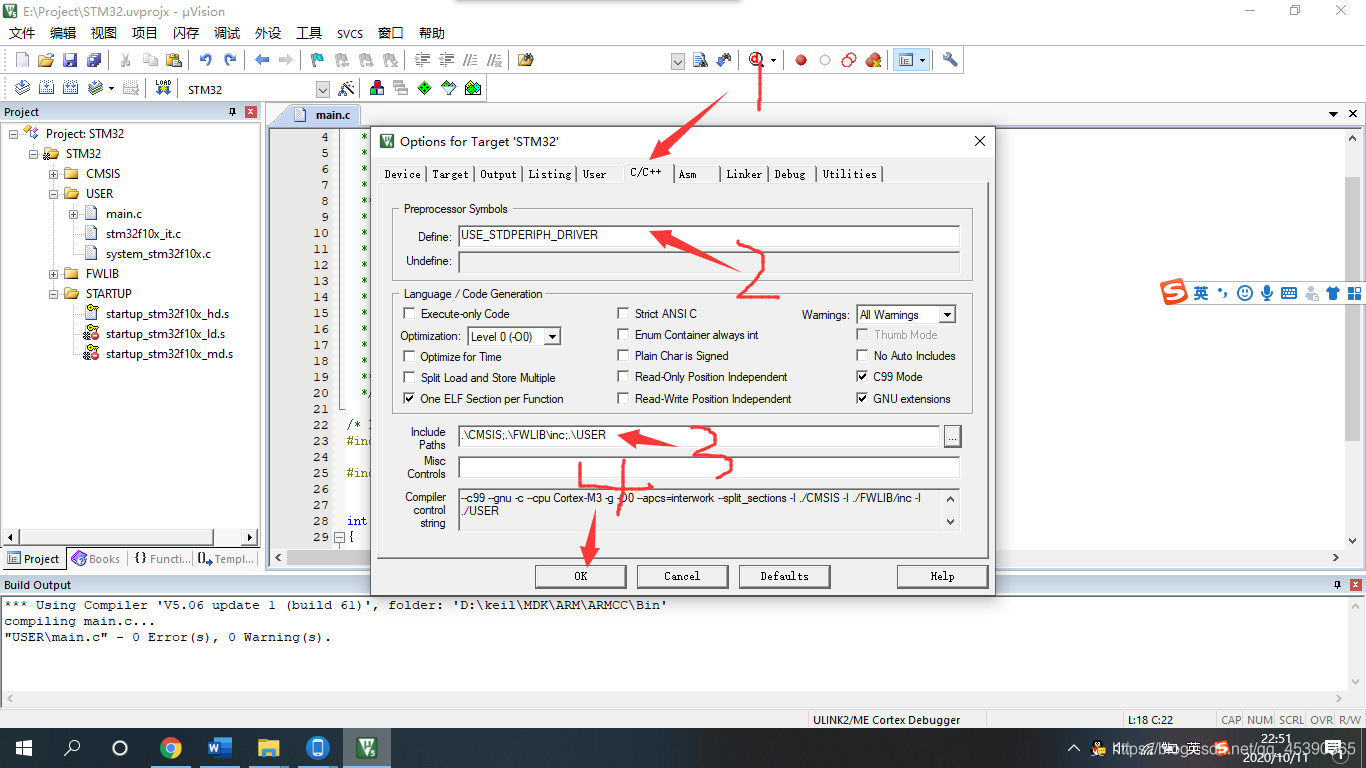Paste from clipboard icon
Screen dimensions: 1366x768
(174, 60)
